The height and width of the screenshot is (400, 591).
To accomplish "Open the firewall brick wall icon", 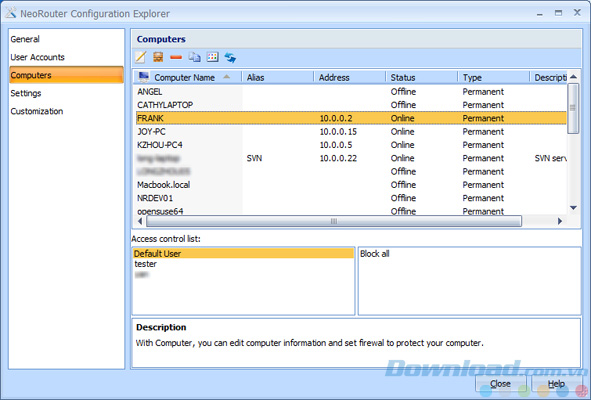I will [x=158, y=57].
